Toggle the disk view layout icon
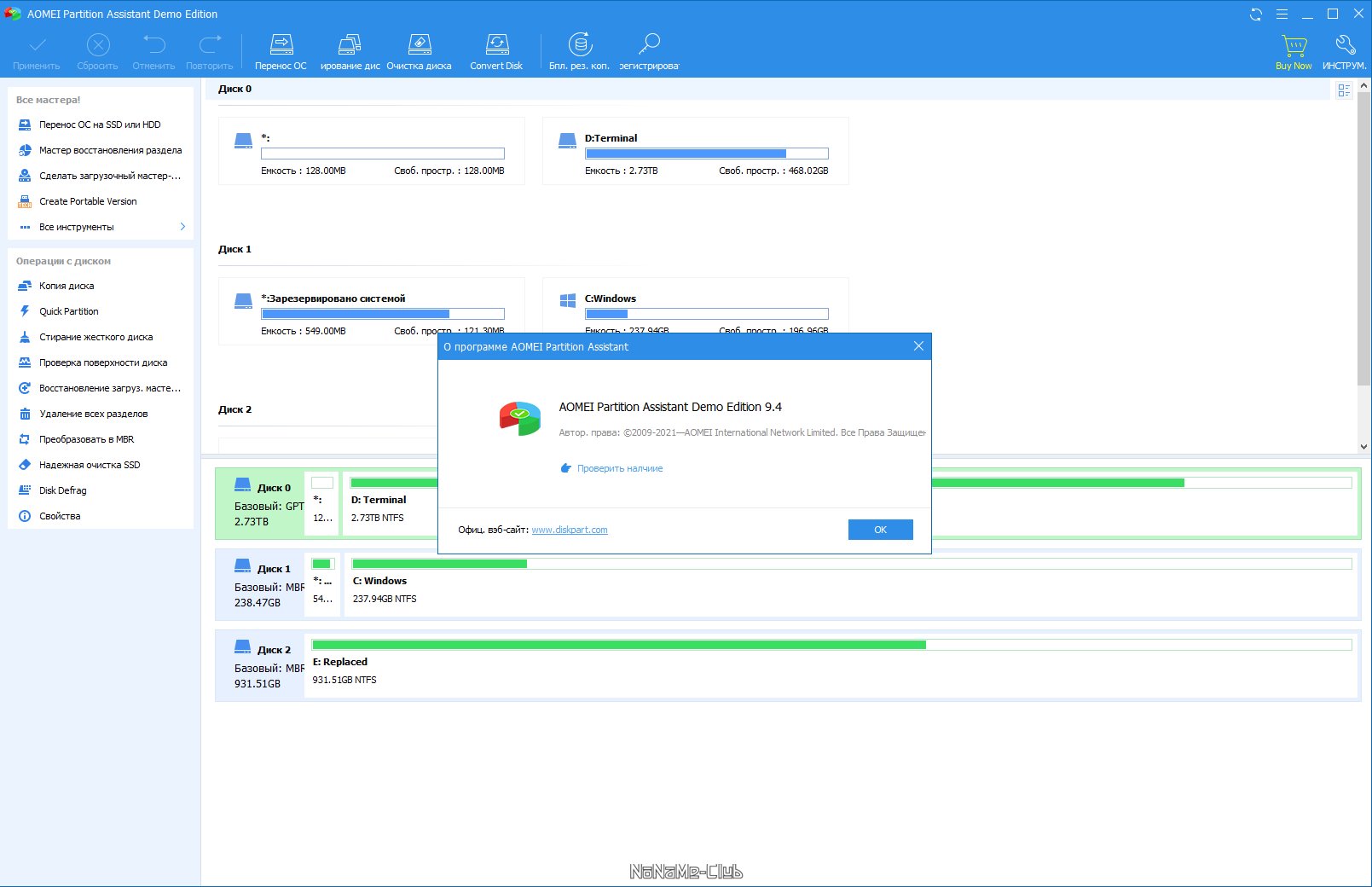This screenshot has height=887, width=1372. pos(1344,90)
